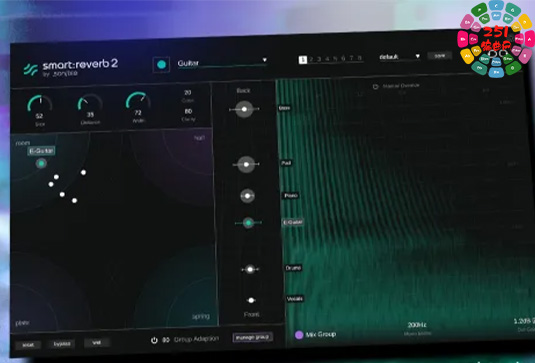Viewport: 535px width, 363px height.
Task: Select the E-Guitar node in reverb matrix
Action: (41, 163)
